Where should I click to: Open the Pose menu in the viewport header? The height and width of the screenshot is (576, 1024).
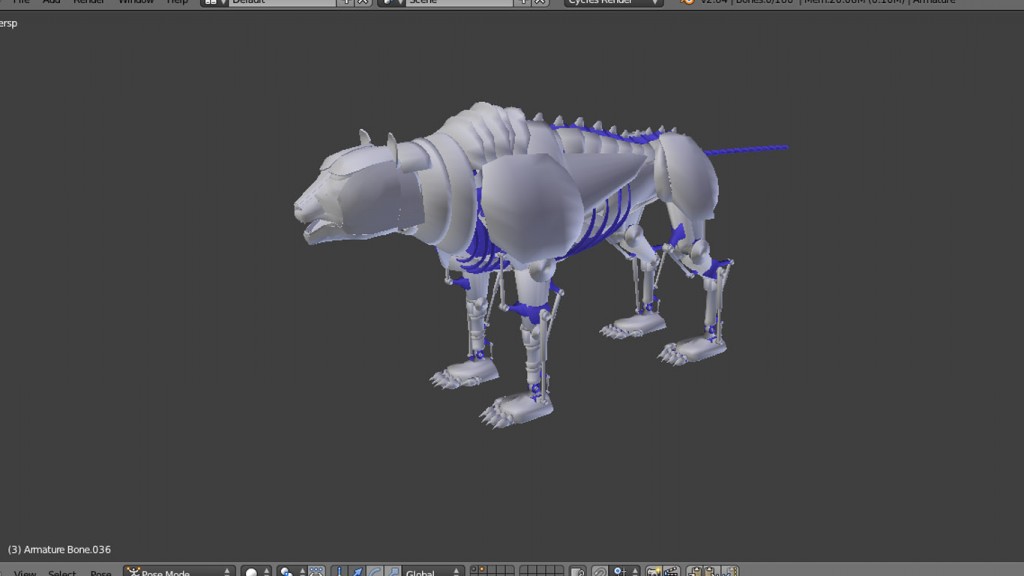pos(100,573)
